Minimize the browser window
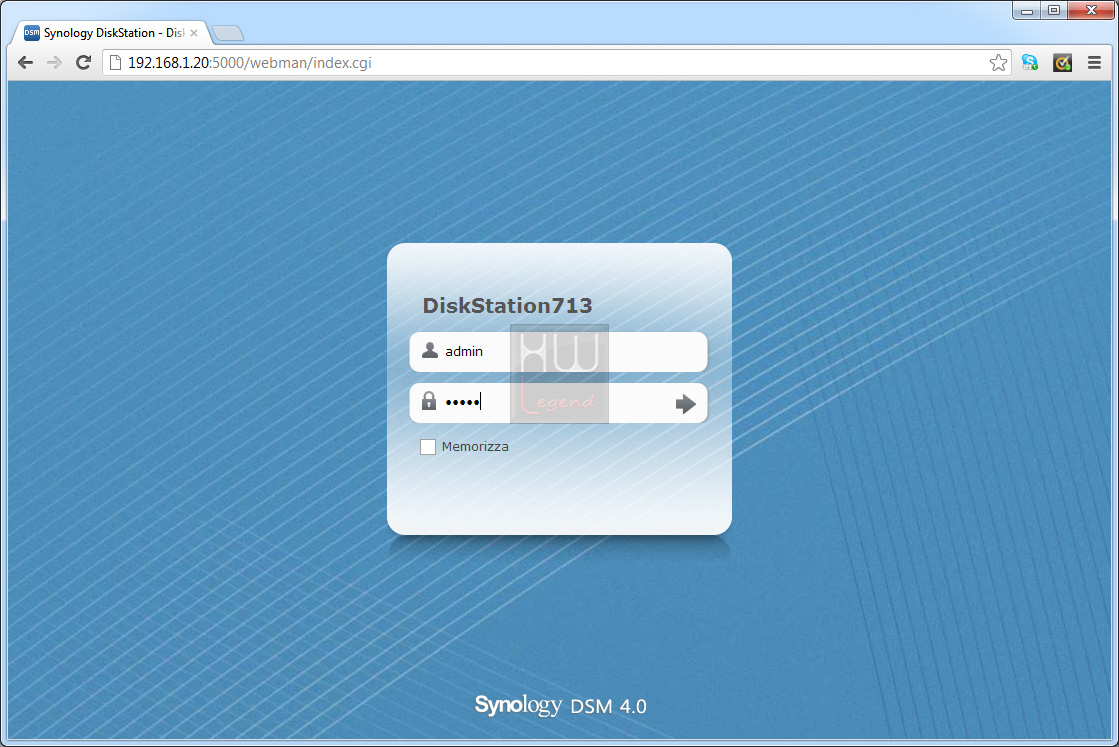The width and height of the screenshot is (1119, 747). (x=1027, y=11)
